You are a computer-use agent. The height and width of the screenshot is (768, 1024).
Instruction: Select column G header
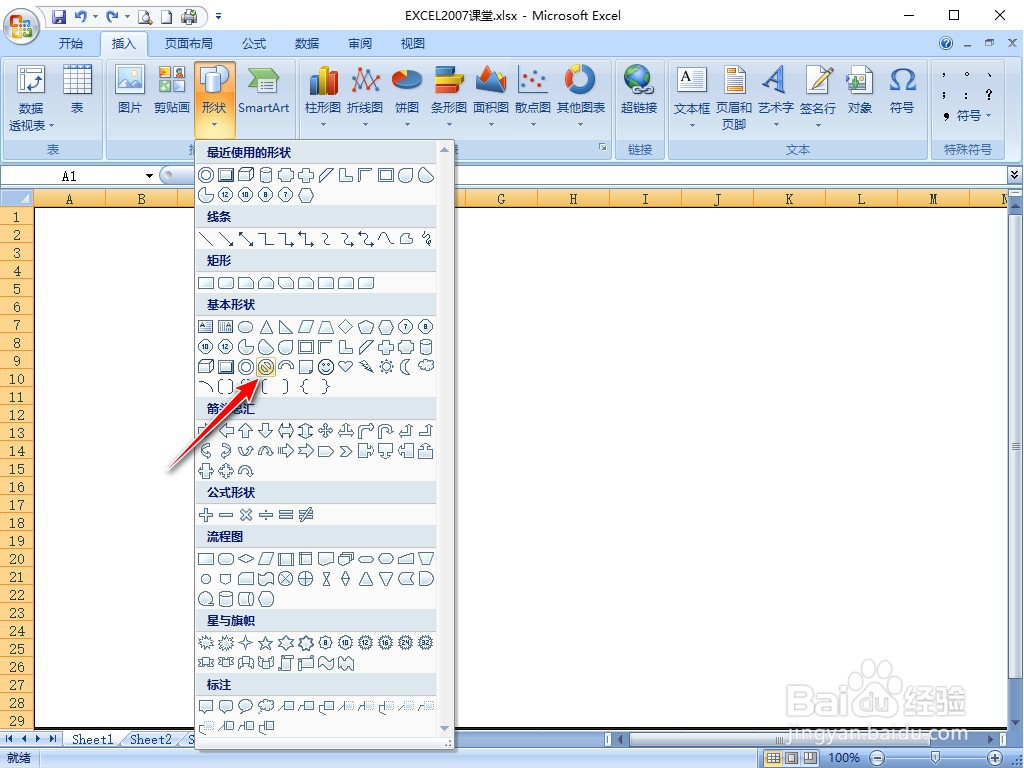click(x=501, y=199)
